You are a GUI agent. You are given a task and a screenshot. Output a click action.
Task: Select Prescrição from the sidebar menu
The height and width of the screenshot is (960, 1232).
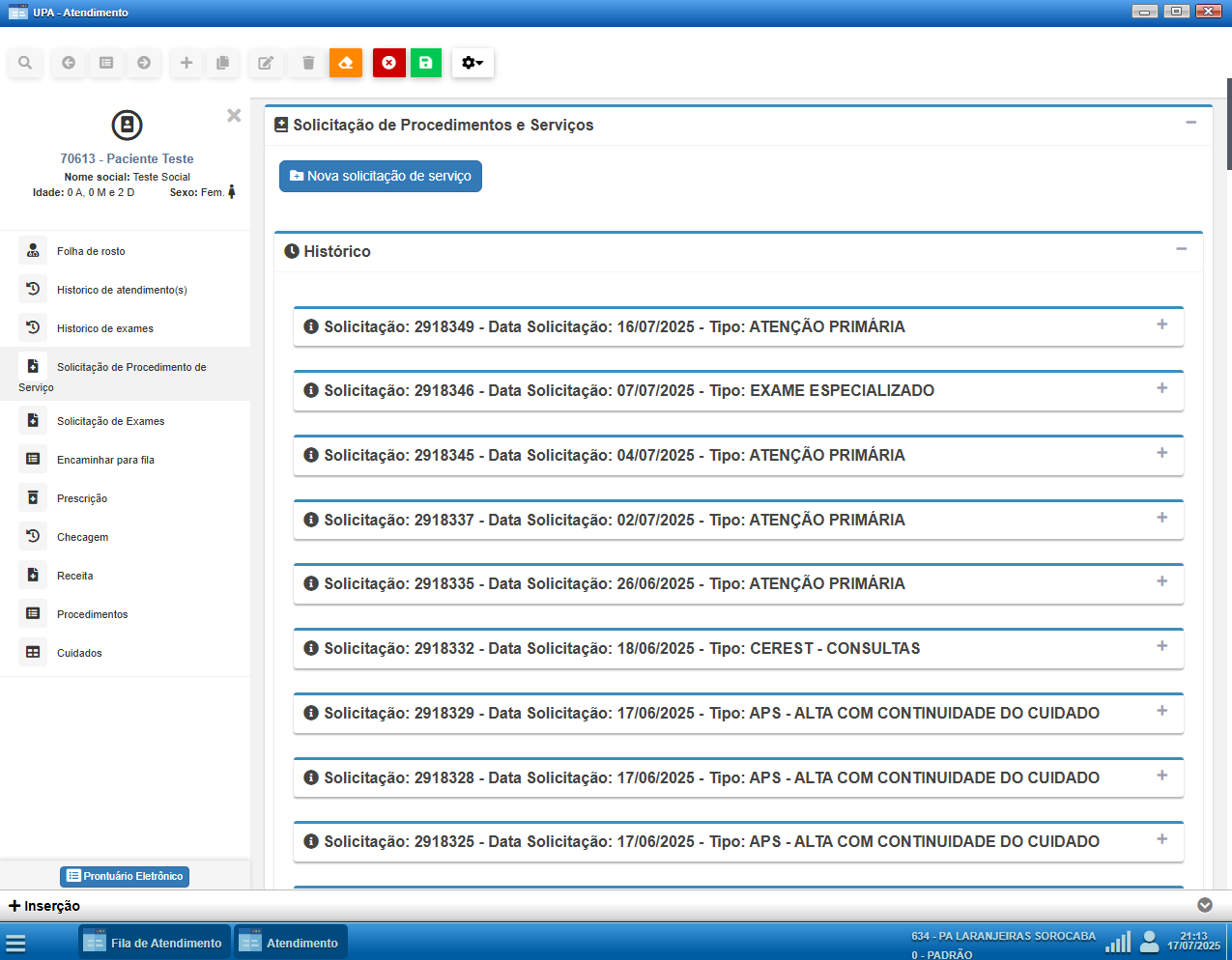point(82,498)
